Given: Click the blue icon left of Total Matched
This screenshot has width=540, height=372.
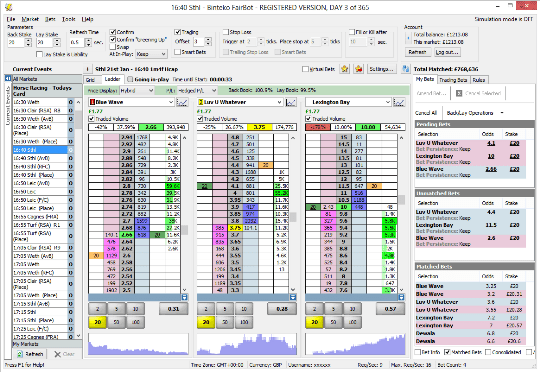Looking at the screenshot, I should 405,69.
